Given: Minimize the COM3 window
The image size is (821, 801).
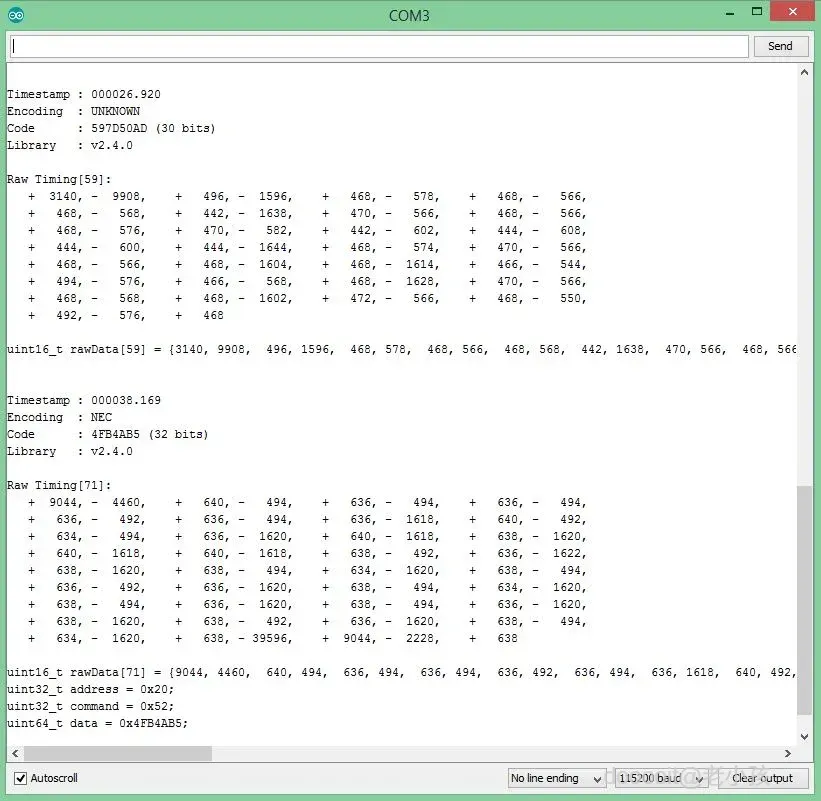Looking at the screenshot, I should 730,13.
